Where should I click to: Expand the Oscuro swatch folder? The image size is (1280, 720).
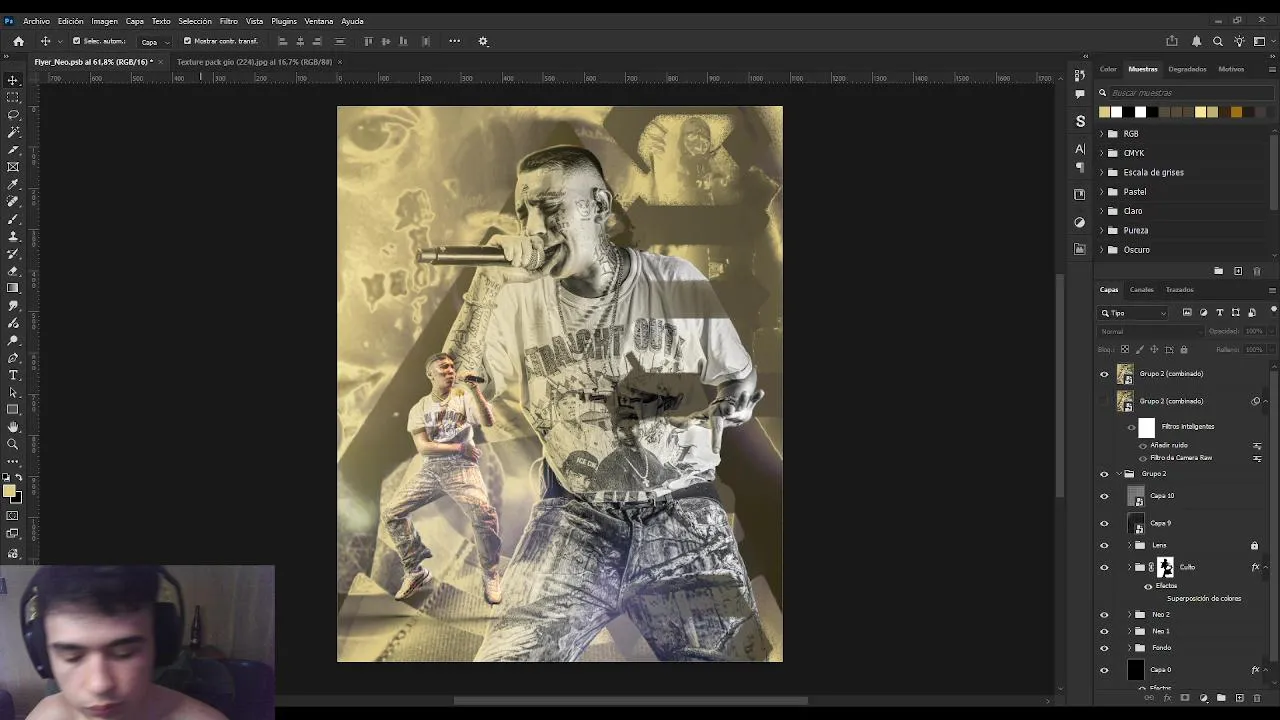[1102, 249]
